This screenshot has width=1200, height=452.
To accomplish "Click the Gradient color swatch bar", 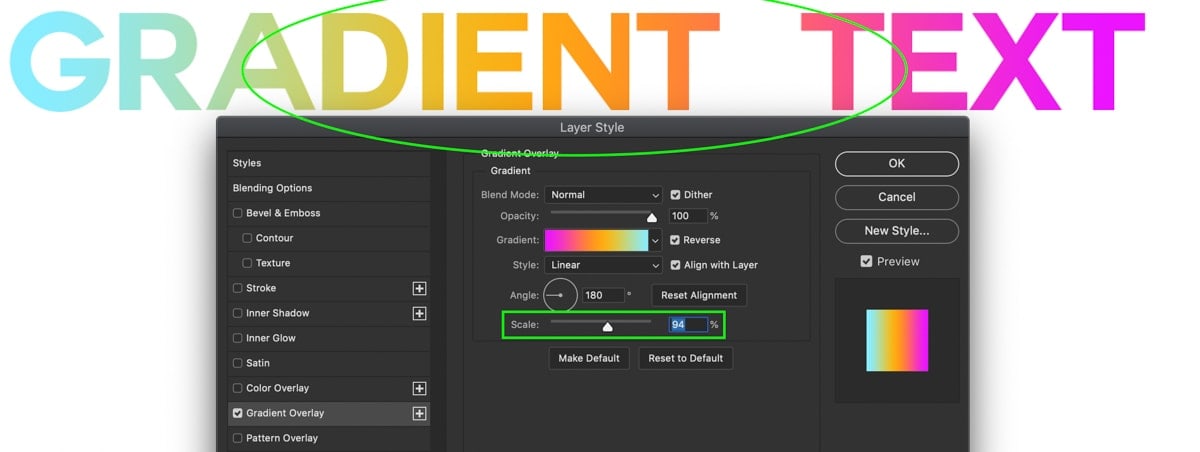I will pyautogui.click(x=596, y=240).
